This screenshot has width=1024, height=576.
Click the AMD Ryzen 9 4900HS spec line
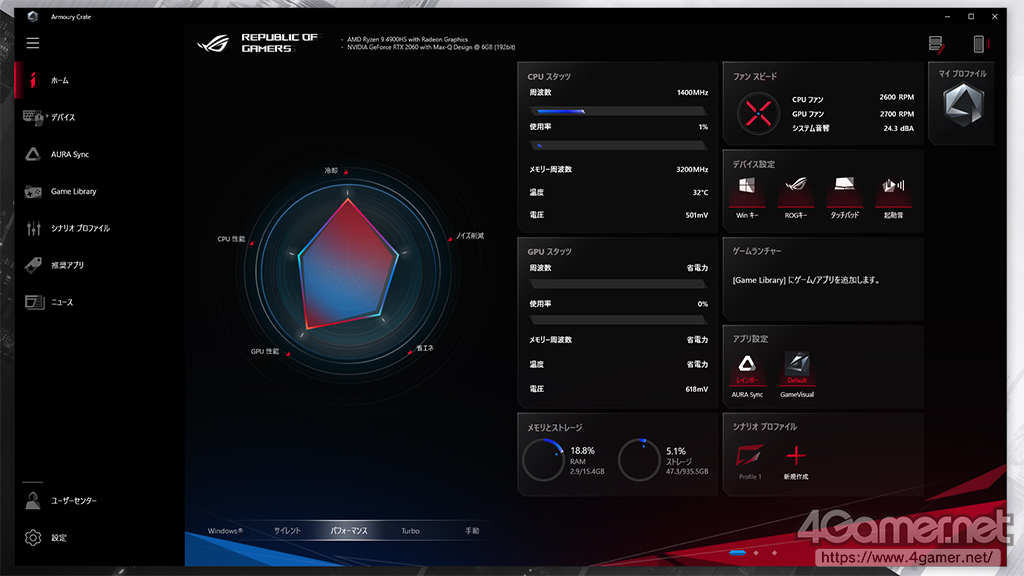[x=407, y=39]
